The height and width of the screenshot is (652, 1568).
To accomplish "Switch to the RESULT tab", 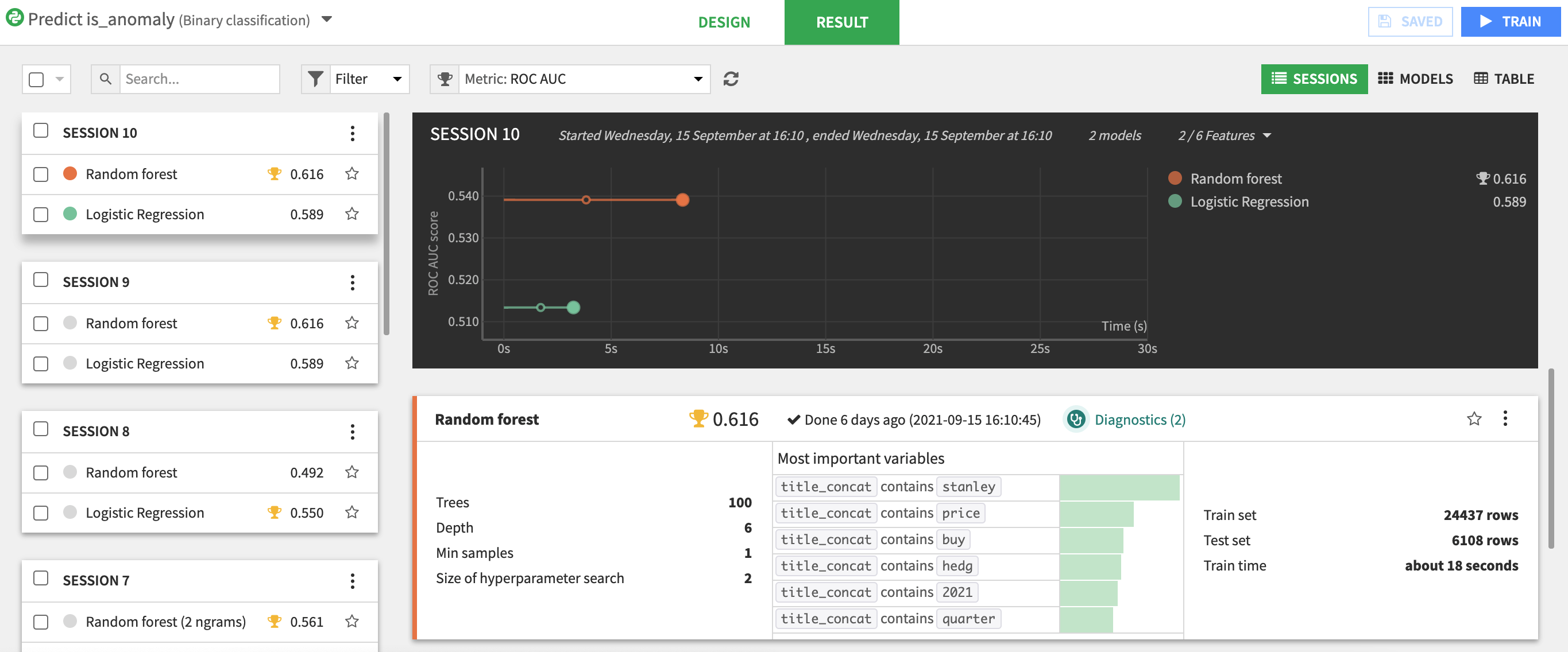I will point(842,22).
